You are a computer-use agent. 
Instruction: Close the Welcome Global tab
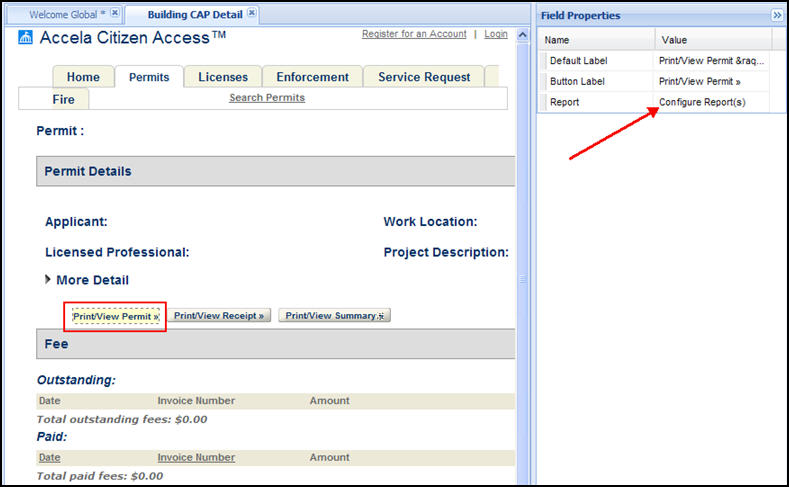[x=115, y=13]
